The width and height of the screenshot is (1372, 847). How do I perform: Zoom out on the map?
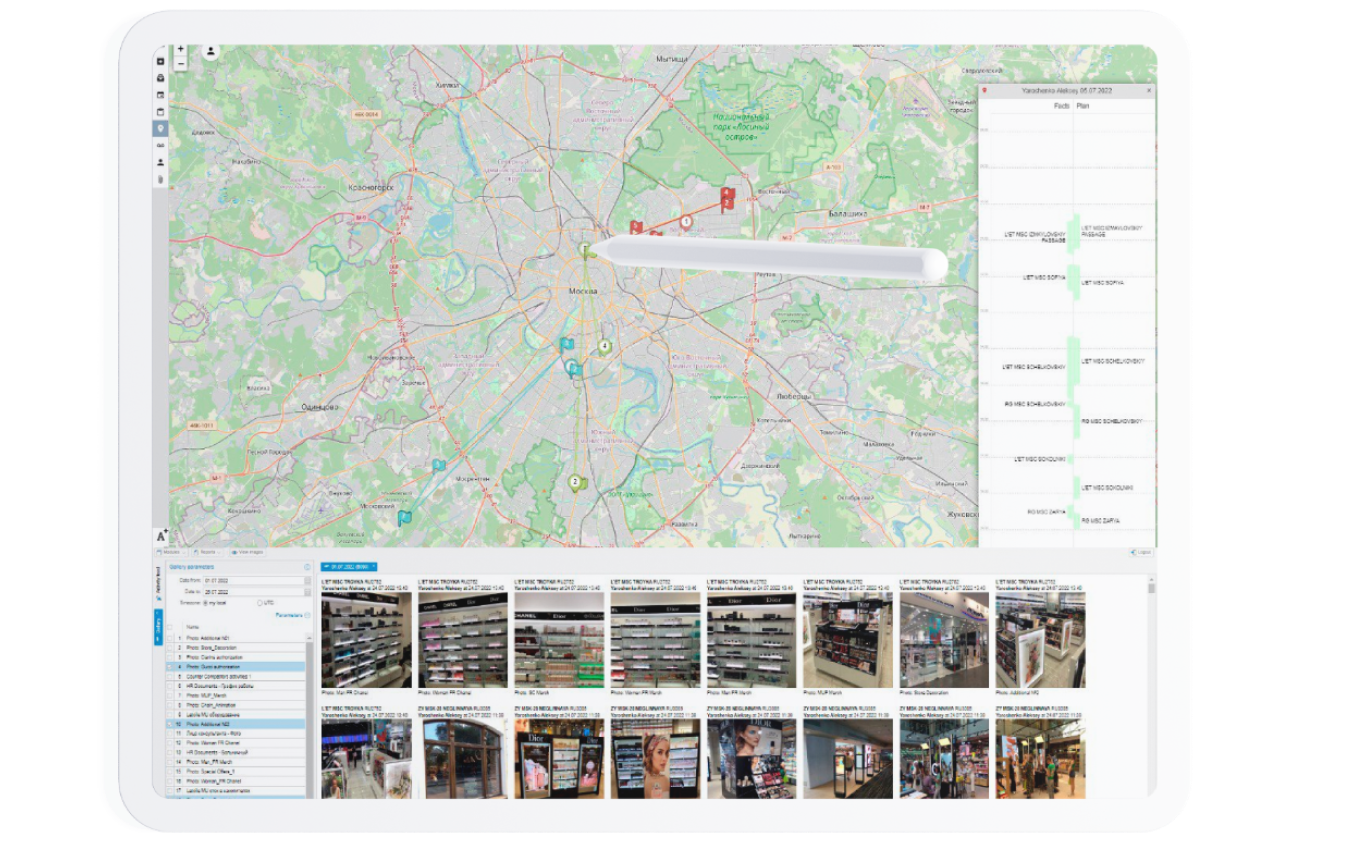coord(181,63)
